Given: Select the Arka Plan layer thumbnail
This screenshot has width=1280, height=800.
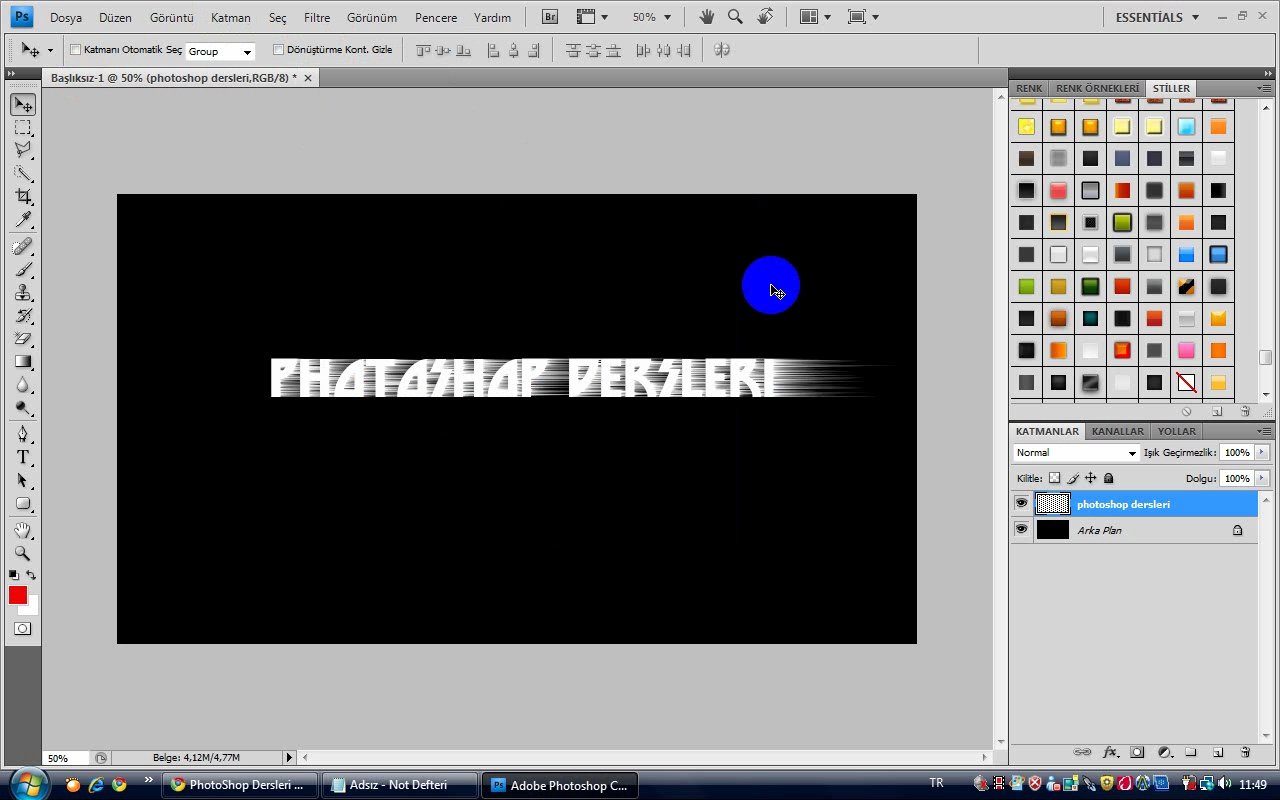Looking at the screenshot, I should pyautogui.click(x=1052, y=530).
